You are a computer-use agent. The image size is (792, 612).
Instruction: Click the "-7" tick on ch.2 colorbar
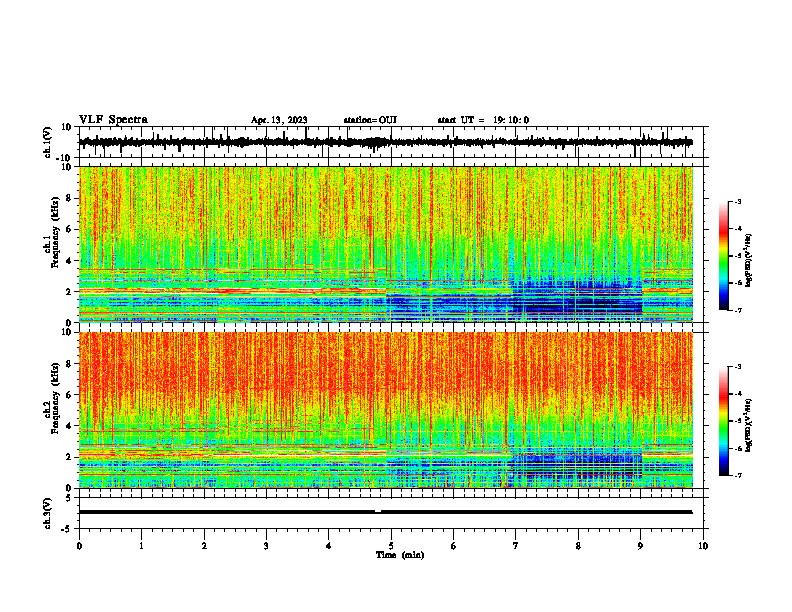[x=737, y=475]
